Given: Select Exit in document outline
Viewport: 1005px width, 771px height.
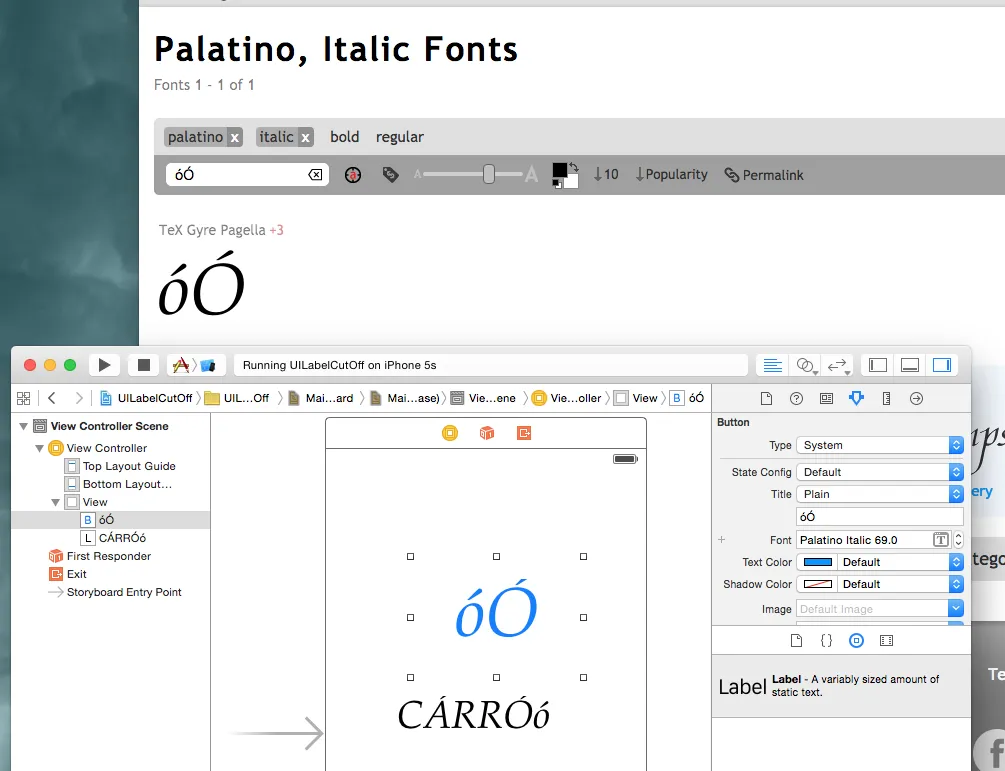Looking at the screenshot, I should pyautogui.click(x=68, y=574).
